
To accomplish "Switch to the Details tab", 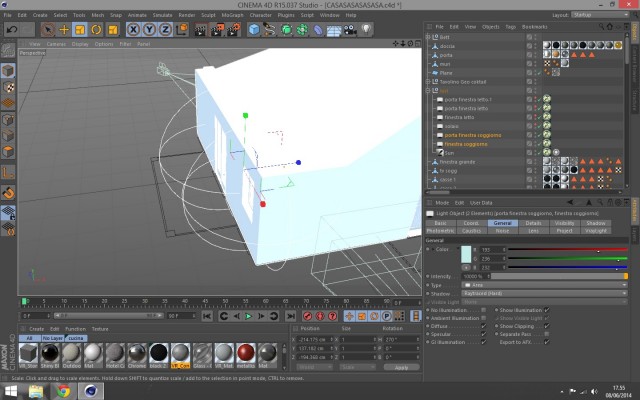I will click(x=533, y=223).
